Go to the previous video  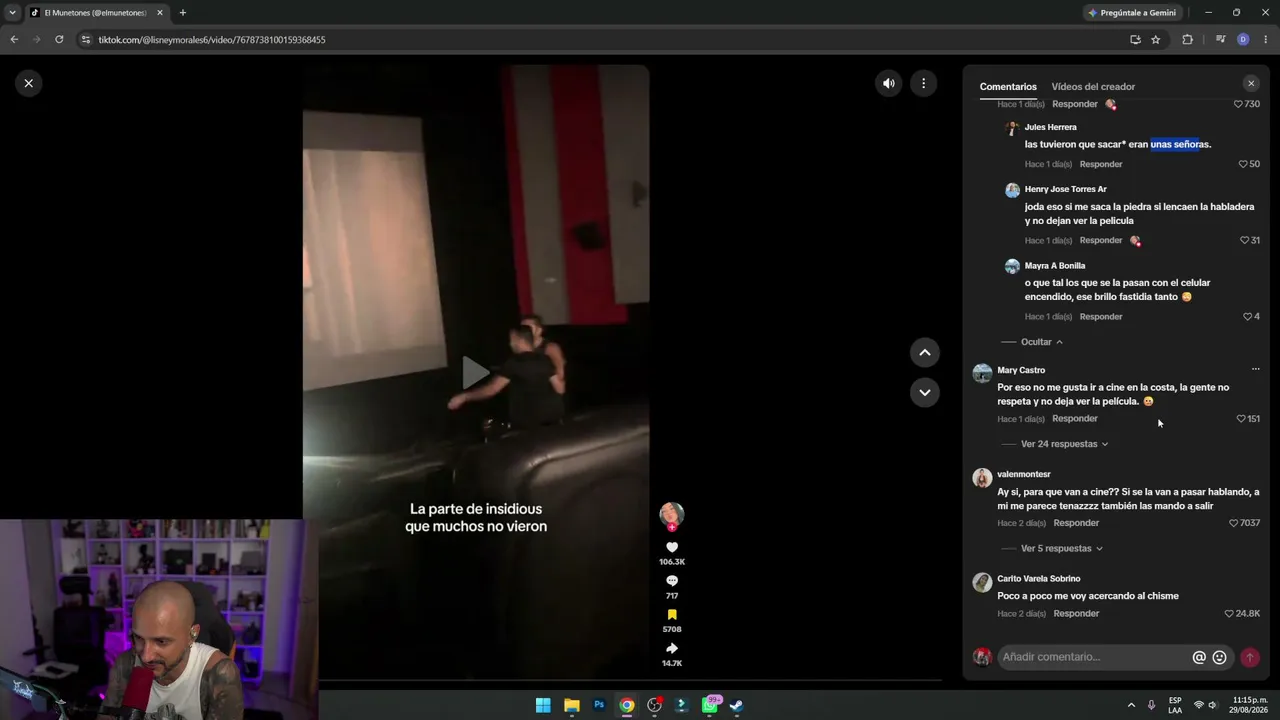point(925,352)
